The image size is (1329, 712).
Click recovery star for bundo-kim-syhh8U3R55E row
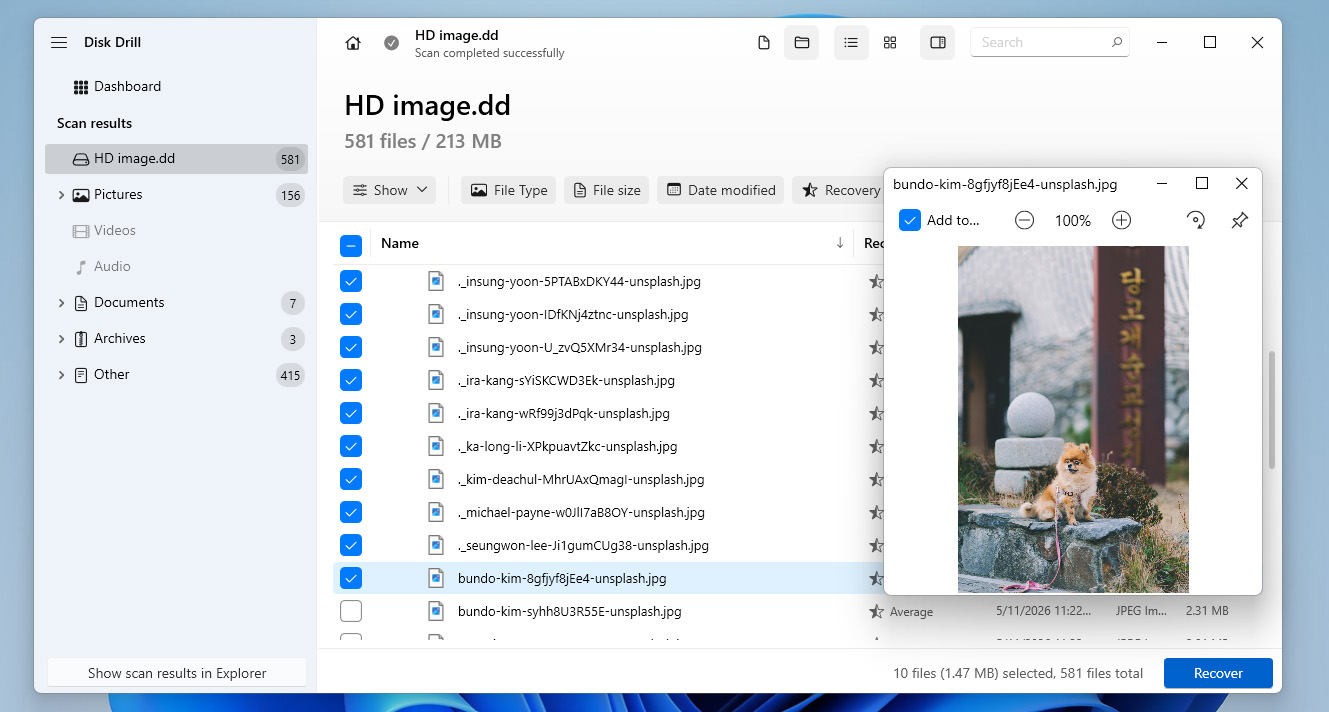[877, 611]
